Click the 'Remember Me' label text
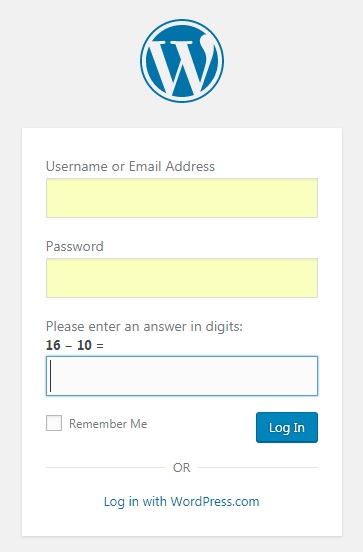The height and width of the screenshot is (552, 363). (108, 424)
